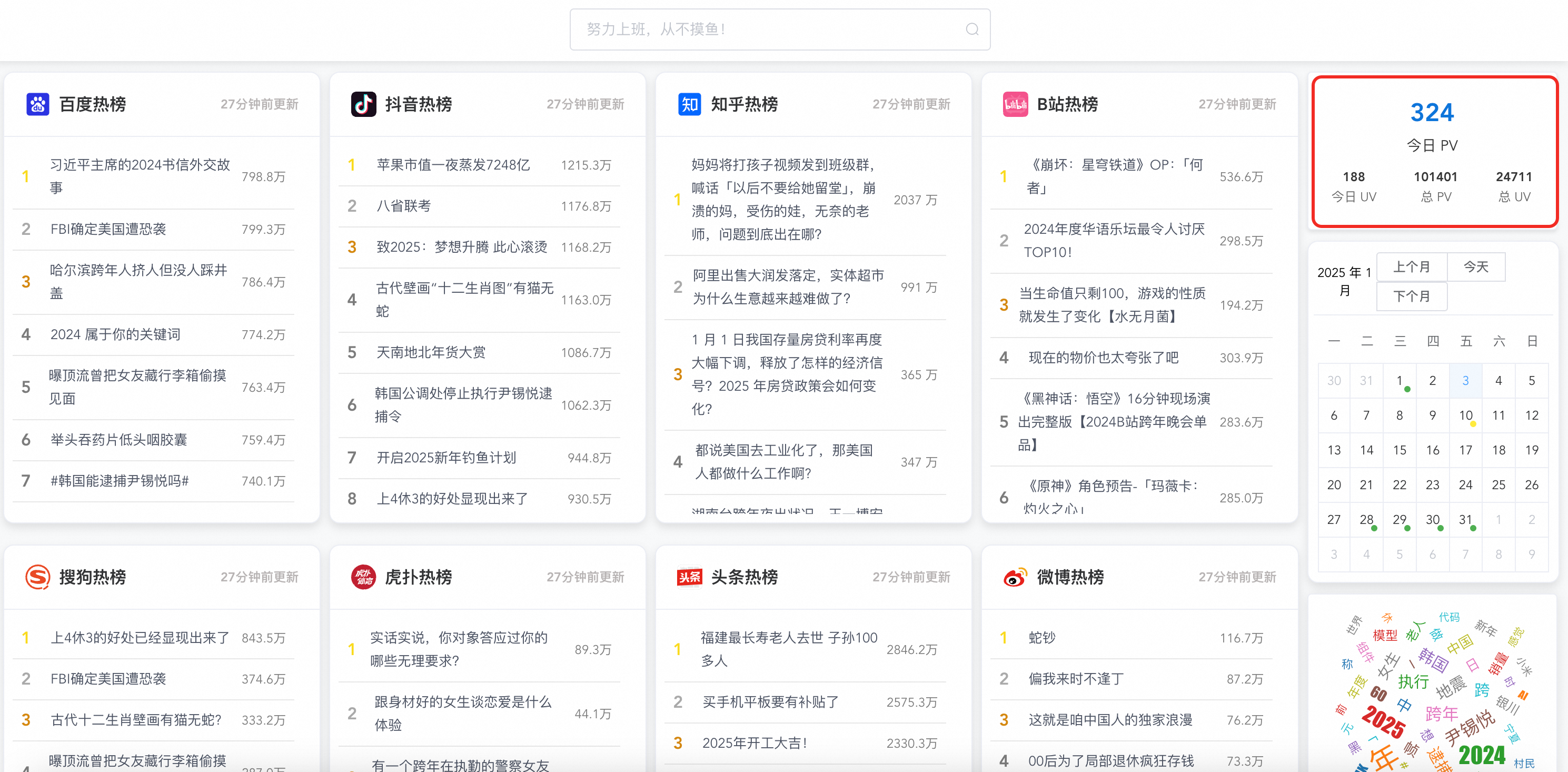Open the 八省联考 Douyin hot topic
The height and width of the screenshot is (772, 1568).
403,206
